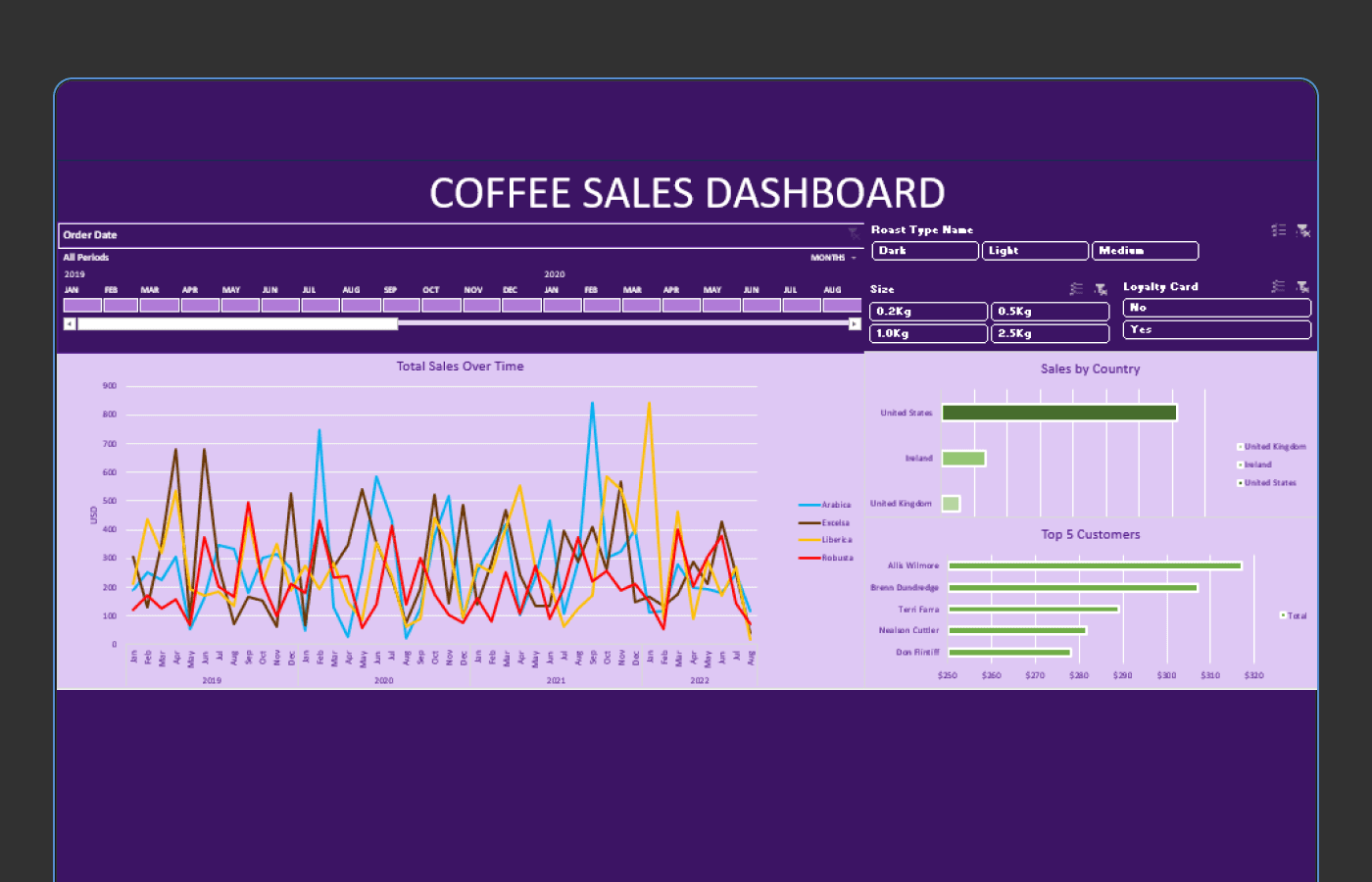Select SEP 2019 timeline segment
Viewport: 1372px width, 882px height.
pyautogui.click(x=401, y=305)
